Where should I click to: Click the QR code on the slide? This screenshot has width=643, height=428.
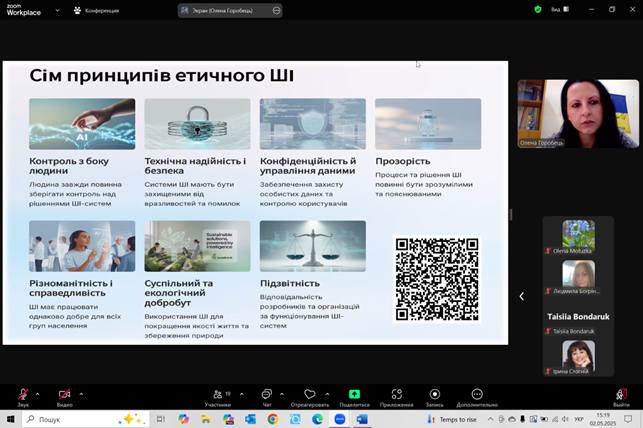point(436,278)
